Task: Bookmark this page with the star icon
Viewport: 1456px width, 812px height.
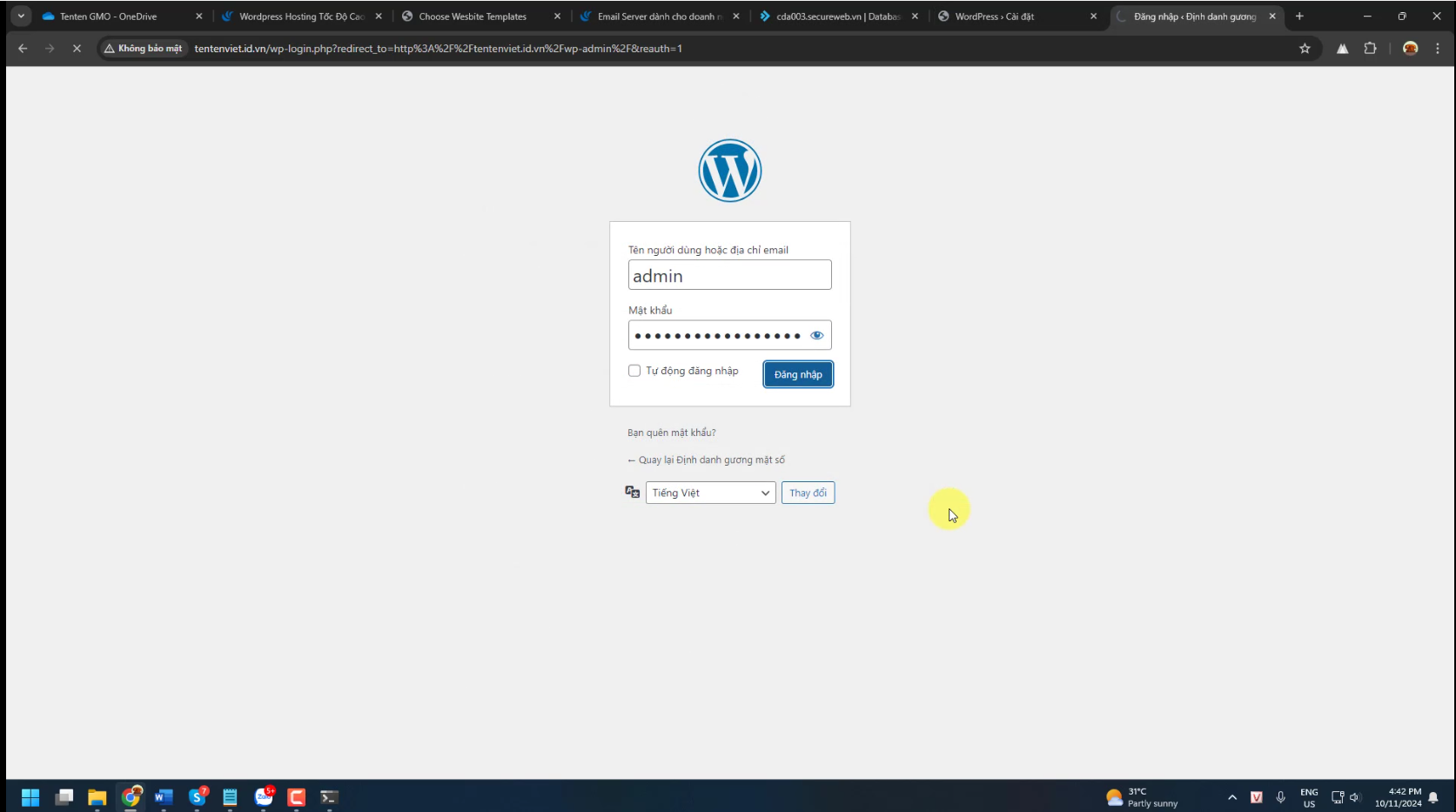Action: 1305,49
